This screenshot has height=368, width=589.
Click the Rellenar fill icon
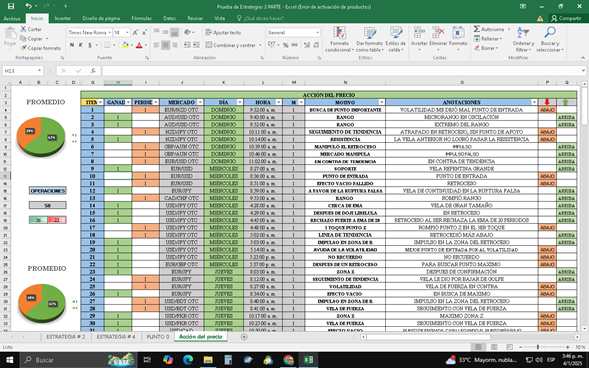(x=477, y=38)
